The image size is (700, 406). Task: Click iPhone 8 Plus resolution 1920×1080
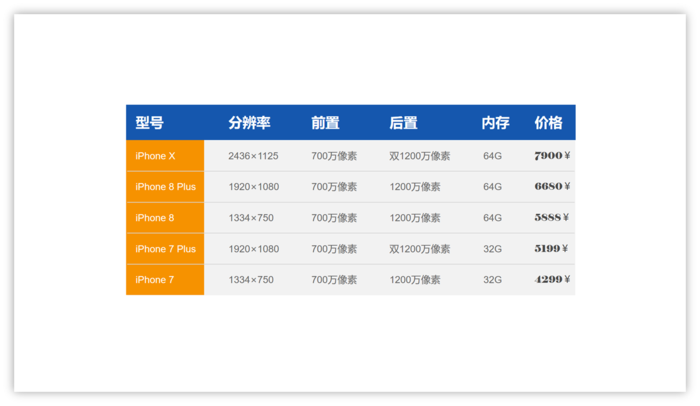[254, 187]
